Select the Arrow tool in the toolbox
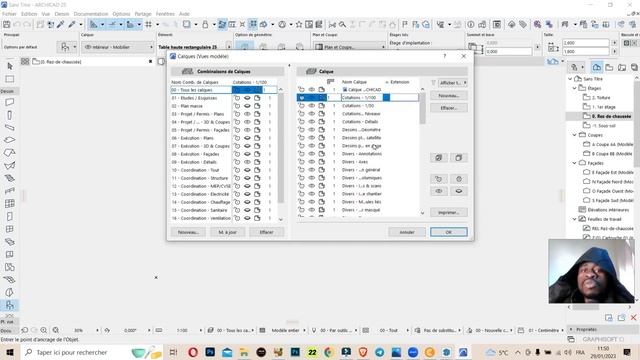Image resolution: width=640 pixels, height=360 pixels. pos(10,66)
